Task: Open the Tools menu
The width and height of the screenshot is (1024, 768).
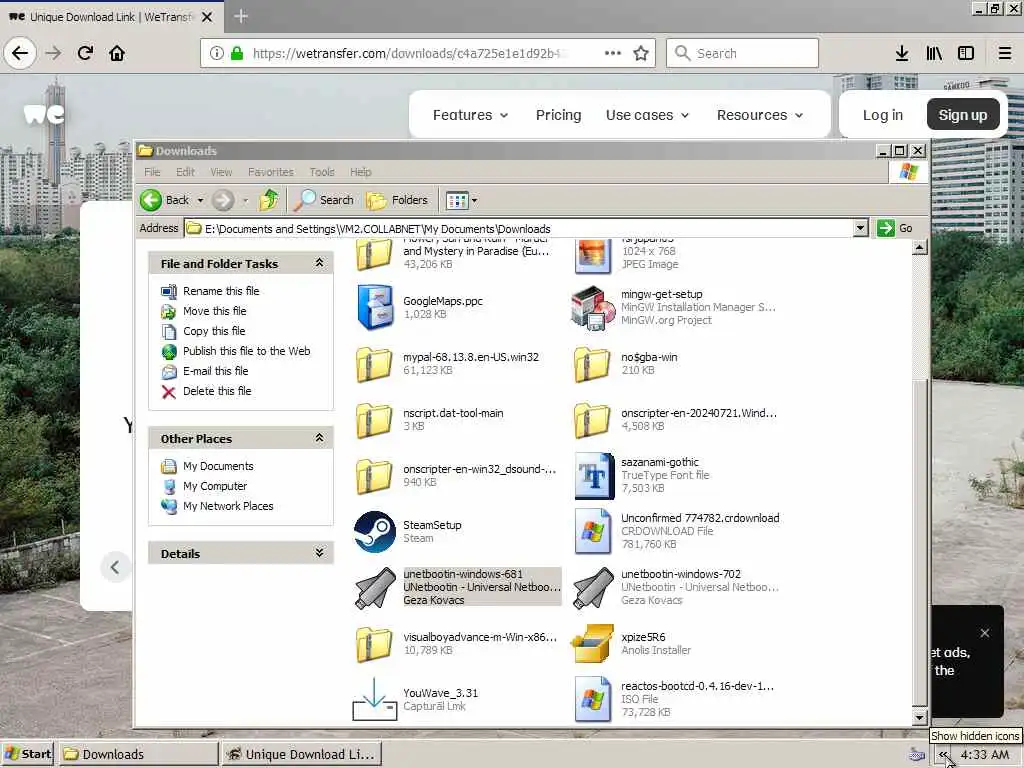Action: point(322,172)
